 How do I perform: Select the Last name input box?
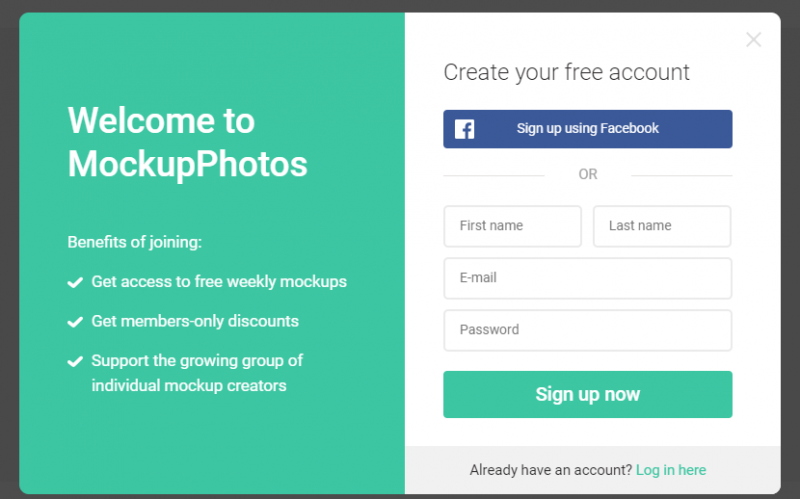pos(661,226)
